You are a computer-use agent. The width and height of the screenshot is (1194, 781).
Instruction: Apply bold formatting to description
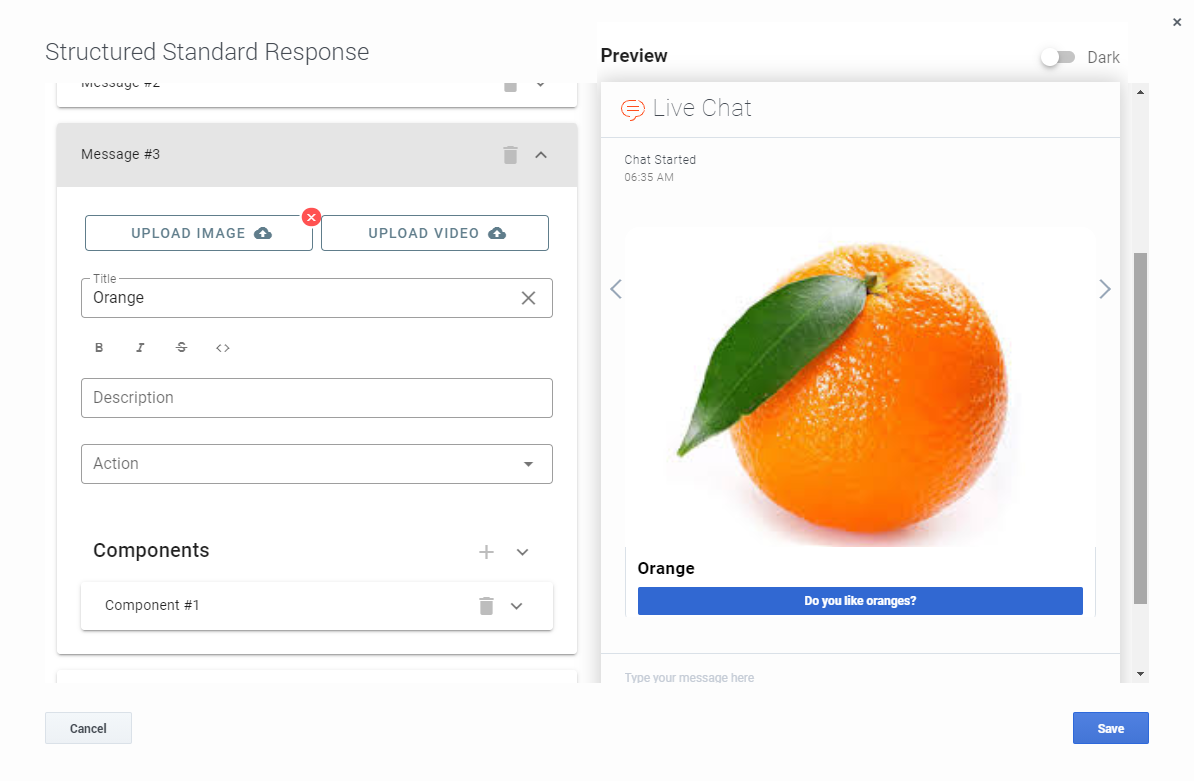[99, 348]
